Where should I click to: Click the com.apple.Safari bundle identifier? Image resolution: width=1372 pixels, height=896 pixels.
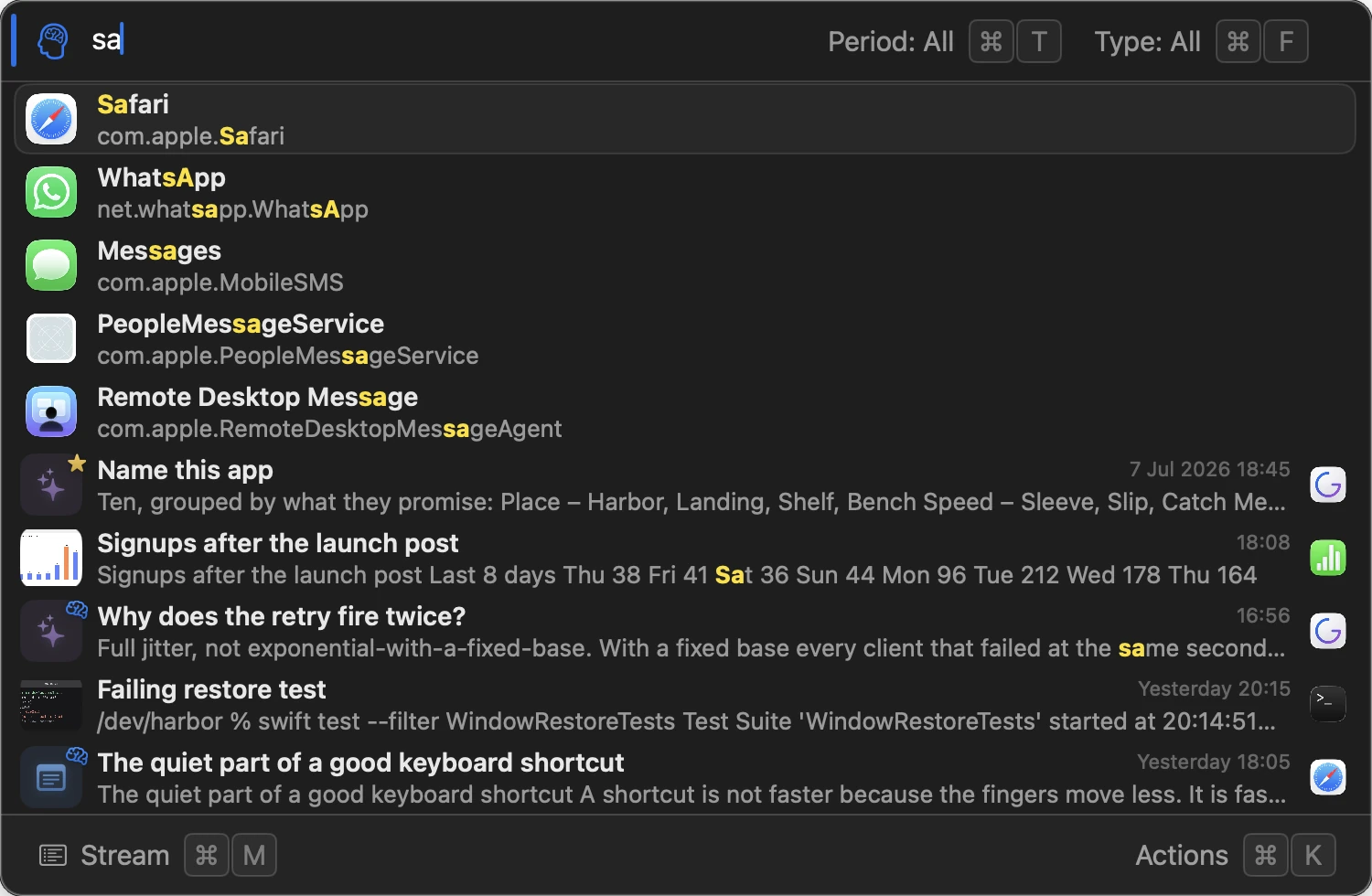coord(190,136)
